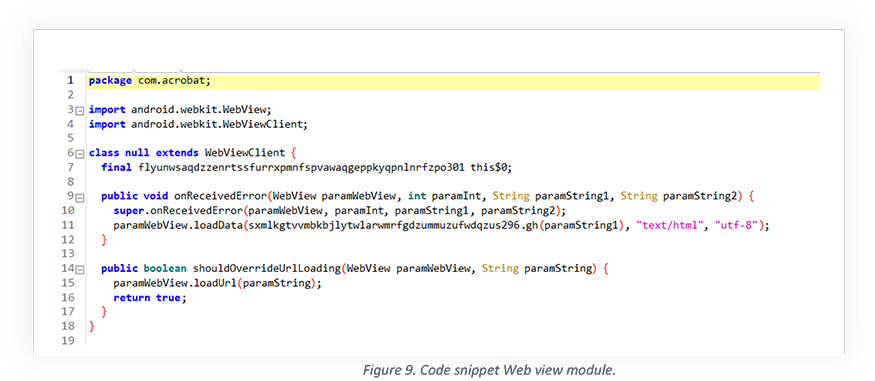The width and height of the screenshot is (875, 381).
Task: Click line number 1 in the gutter
Action: pos(70,80)
